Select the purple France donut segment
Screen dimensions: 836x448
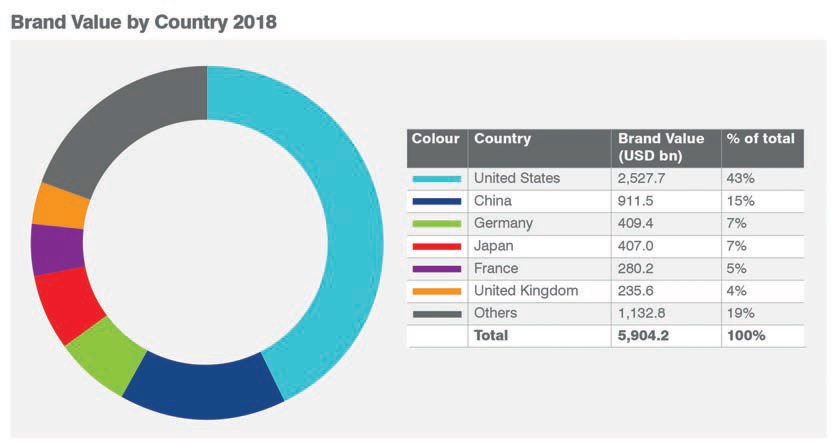point(58,250)
